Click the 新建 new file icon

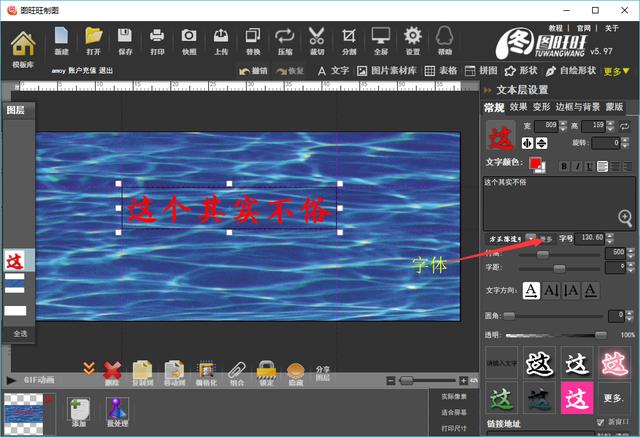tap(62, 41)
